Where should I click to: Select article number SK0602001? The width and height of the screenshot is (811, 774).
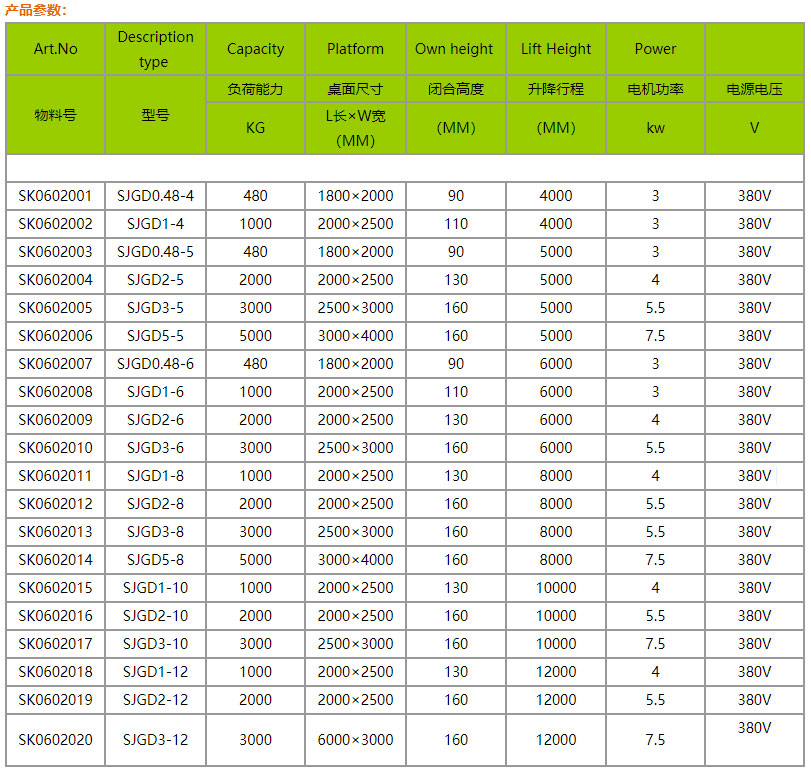click(55, 196)
